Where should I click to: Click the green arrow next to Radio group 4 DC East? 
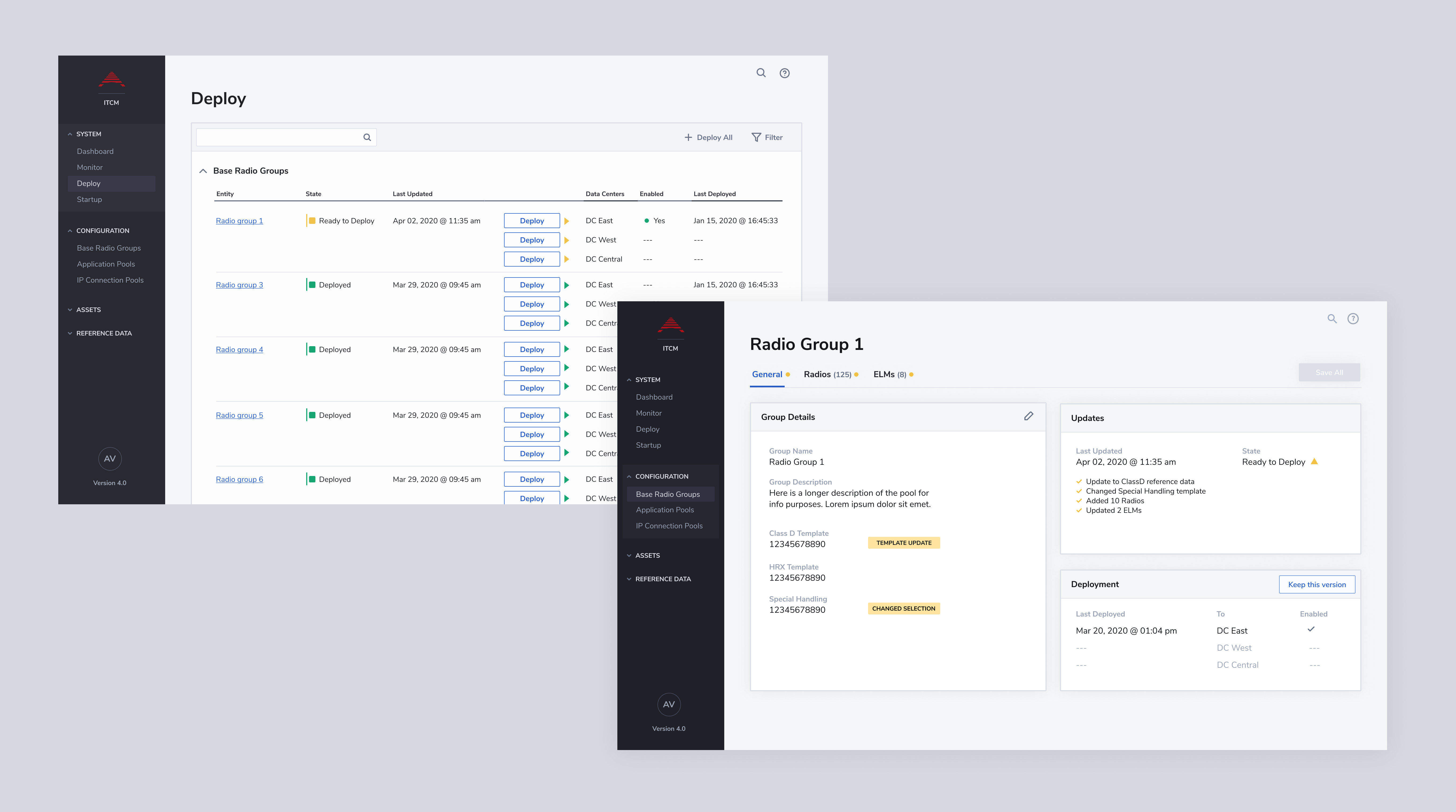tap(566, 349)
